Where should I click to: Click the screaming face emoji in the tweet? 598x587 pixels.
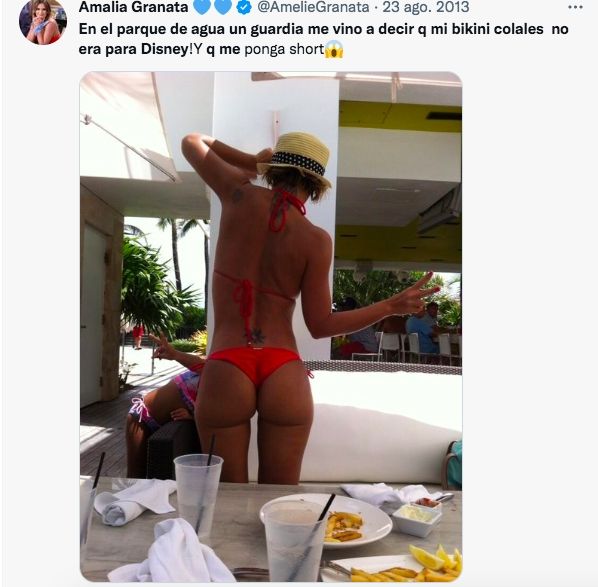pos(334,50)
